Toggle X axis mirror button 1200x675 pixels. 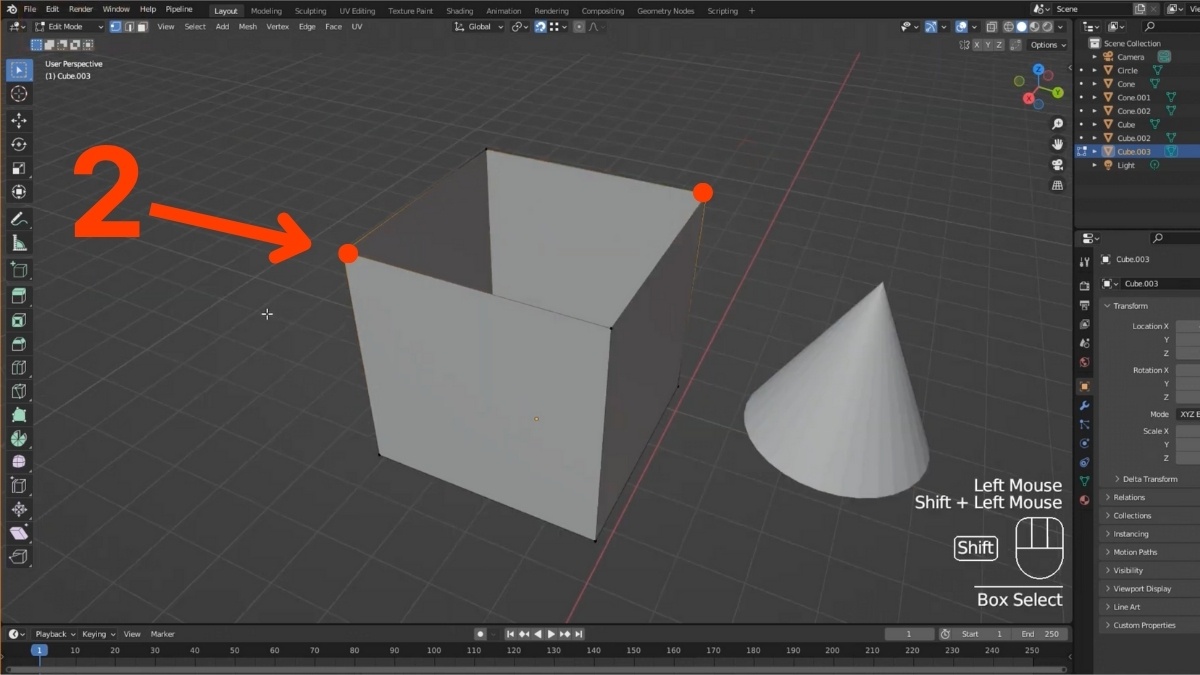[979, 45]
